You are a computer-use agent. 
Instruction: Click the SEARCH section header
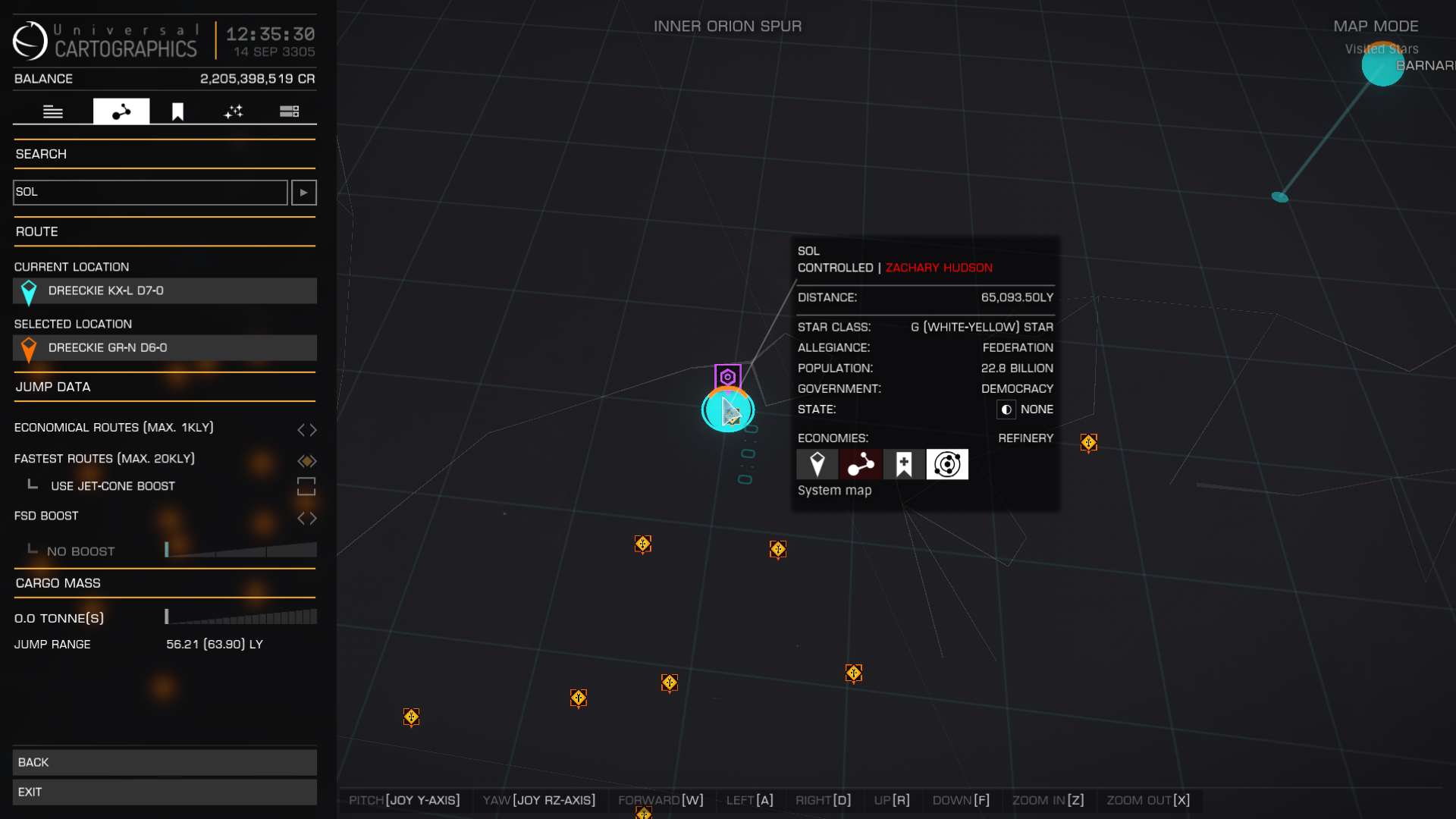click(41, 154)
